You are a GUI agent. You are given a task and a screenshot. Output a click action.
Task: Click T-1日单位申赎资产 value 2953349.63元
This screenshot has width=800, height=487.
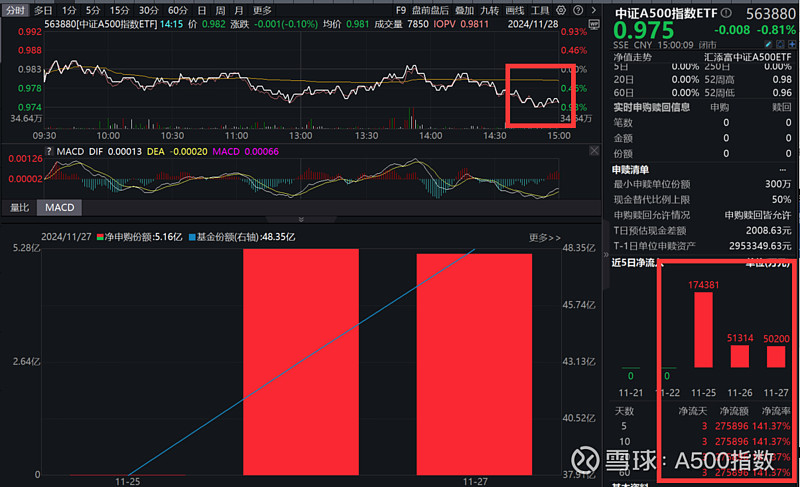click(x=760, y=246)
